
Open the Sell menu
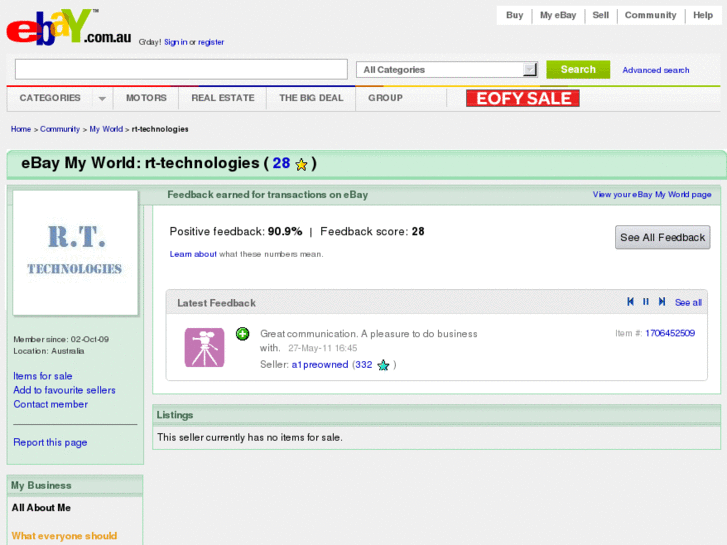(600, 15)
